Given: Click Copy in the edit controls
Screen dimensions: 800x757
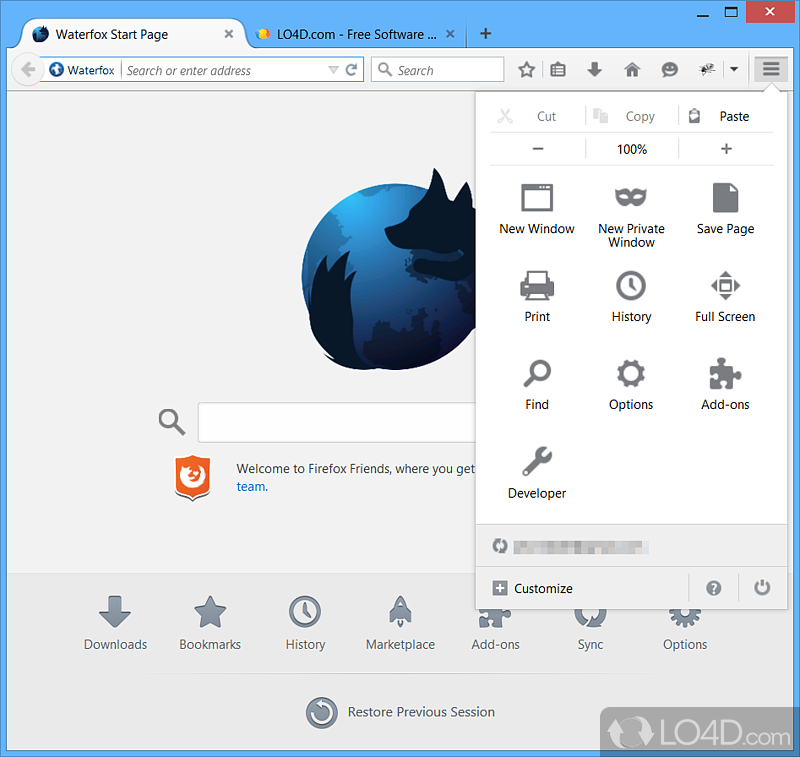Looking at the screenshot, I should (x=632, y=116).
